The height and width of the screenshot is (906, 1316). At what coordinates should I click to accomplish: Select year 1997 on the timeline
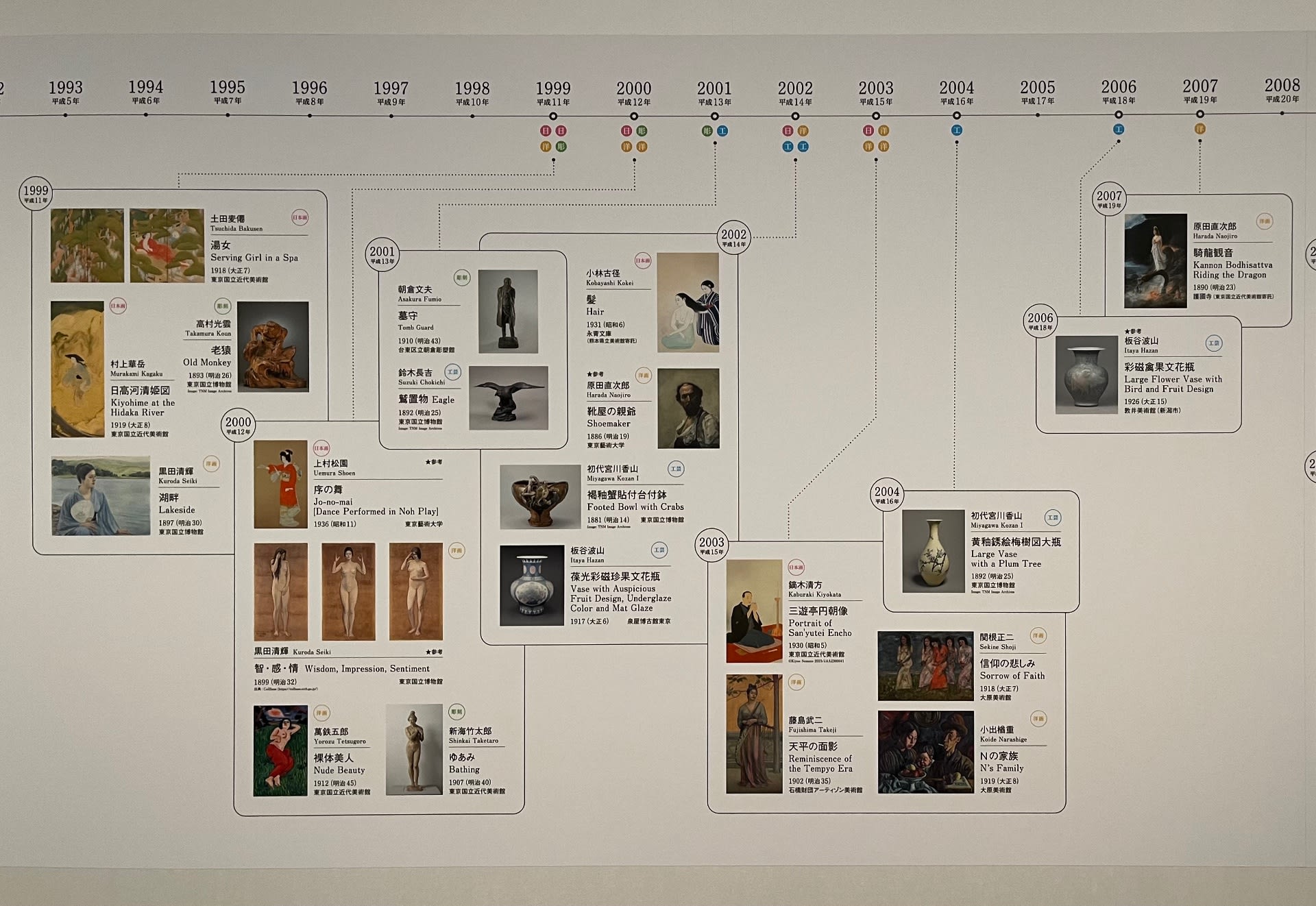click(x=391, y=93)
